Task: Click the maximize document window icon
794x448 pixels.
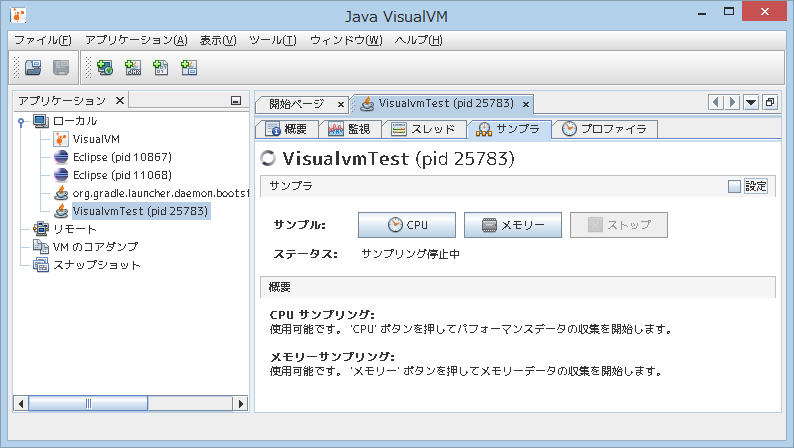Action: [769, 103]
